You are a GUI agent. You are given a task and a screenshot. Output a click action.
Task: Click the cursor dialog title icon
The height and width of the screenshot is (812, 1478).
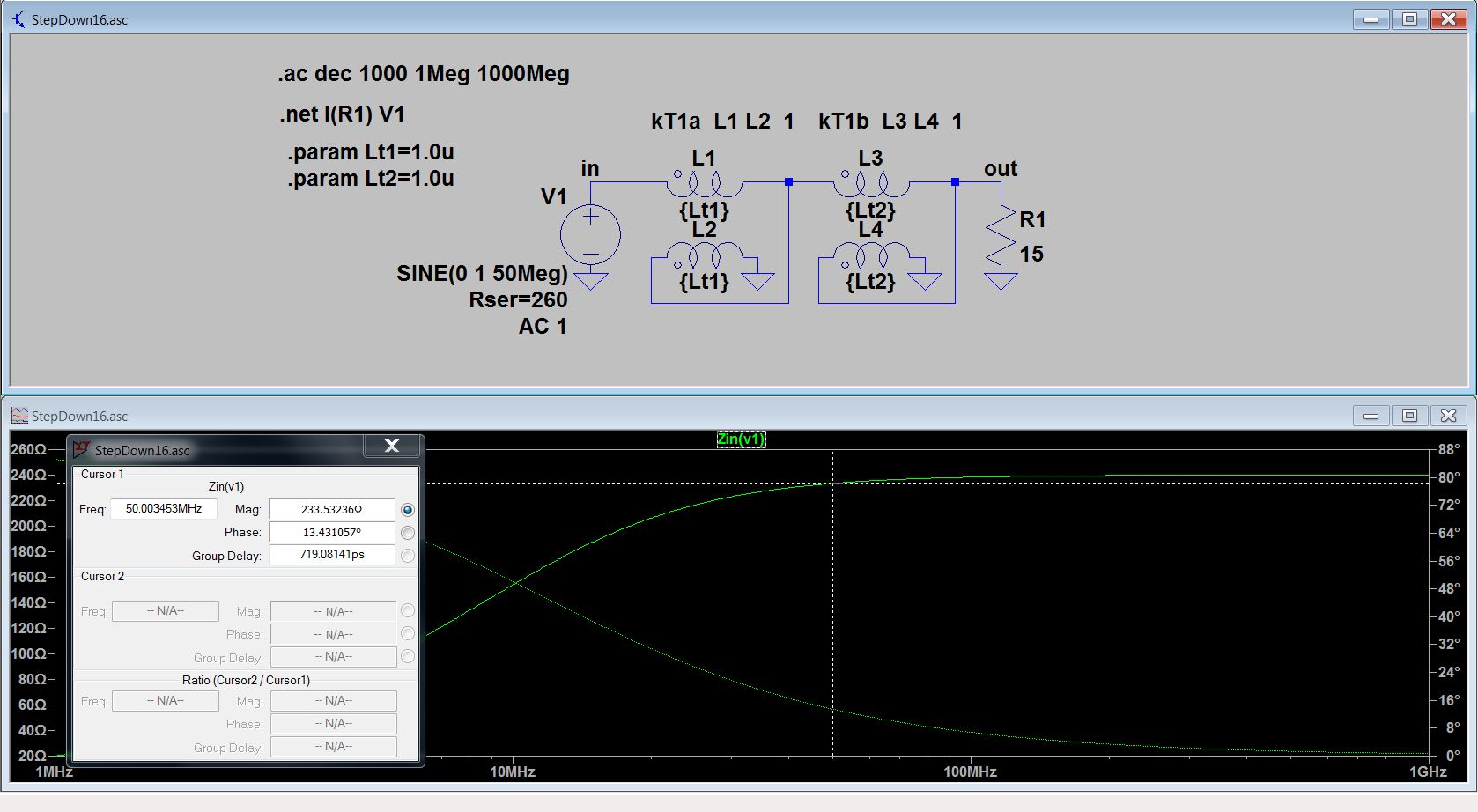point(81,449)
